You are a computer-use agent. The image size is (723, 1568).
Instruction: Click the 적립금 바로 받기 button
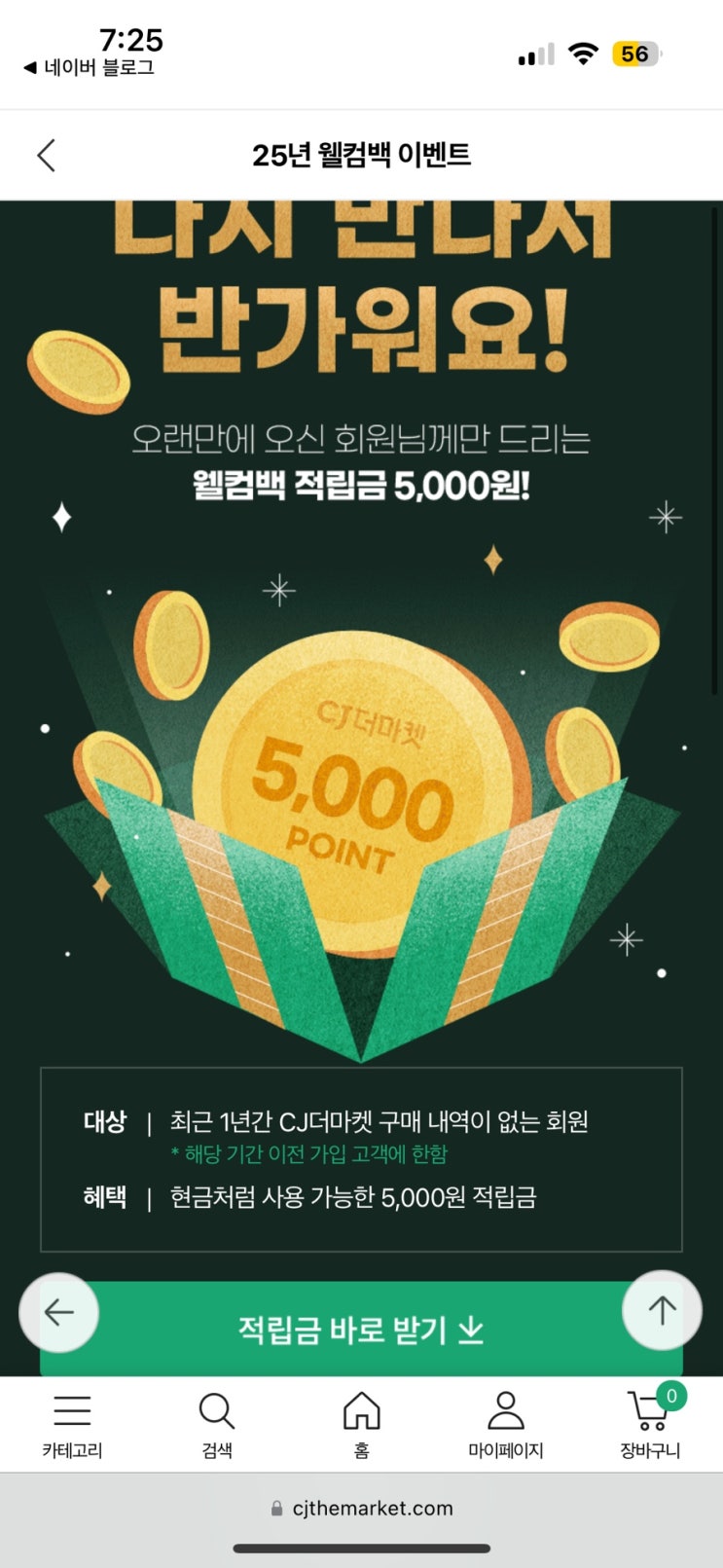coord(361,1330)
